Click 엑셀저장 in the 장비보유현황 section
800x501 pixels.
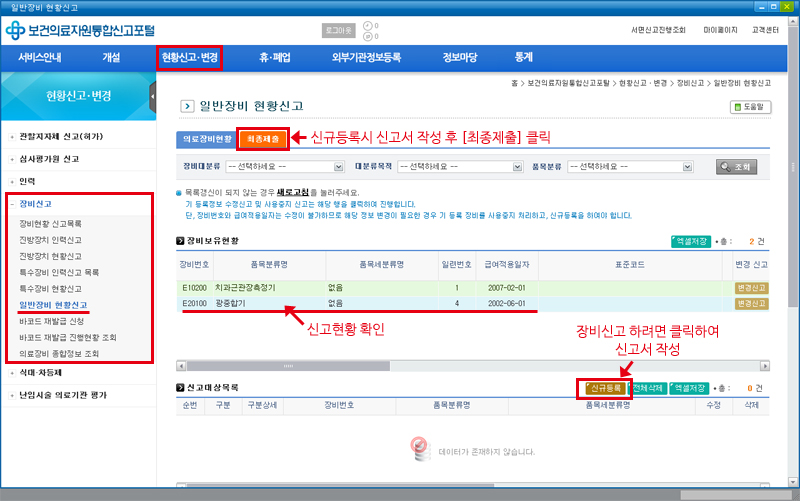pos(691,241)
